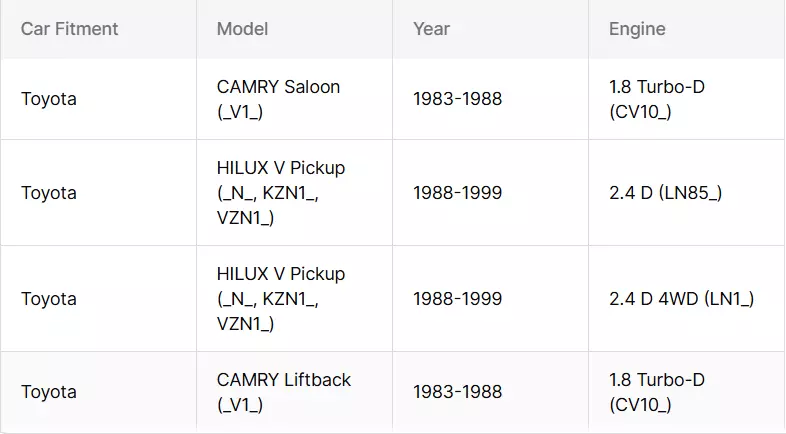Select 1.8 Turbo-D engine in CAMRY Liftback row
The image size is (786, 434).
[x=657, y=392]
